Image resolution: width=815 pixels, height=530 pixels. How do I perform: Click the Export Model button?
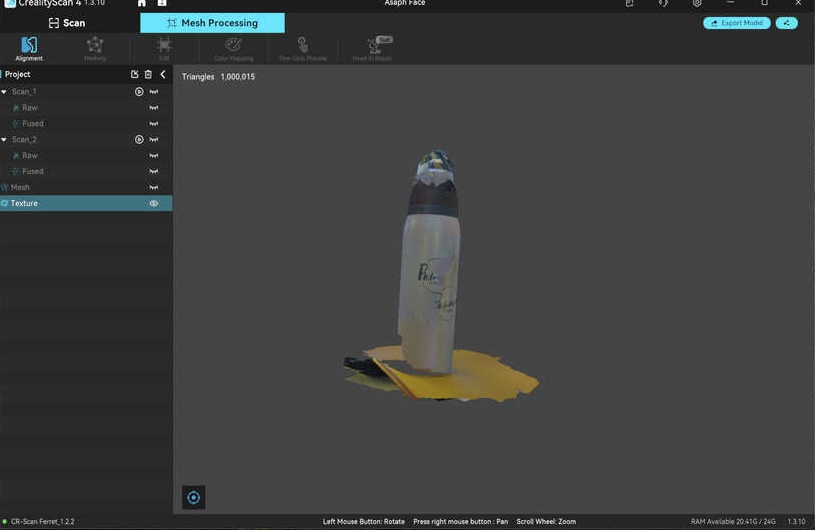pos(737,23)
